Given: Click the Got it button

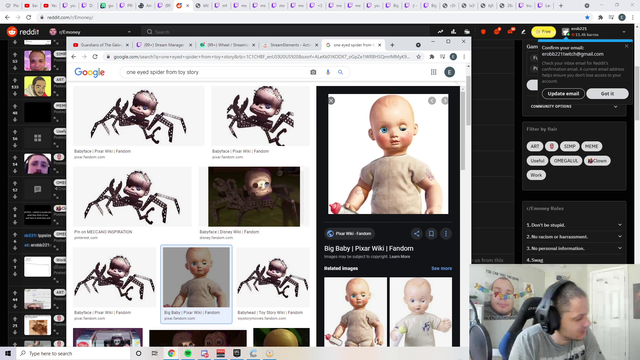Looking at the screenshot, I should click(607, 93).
